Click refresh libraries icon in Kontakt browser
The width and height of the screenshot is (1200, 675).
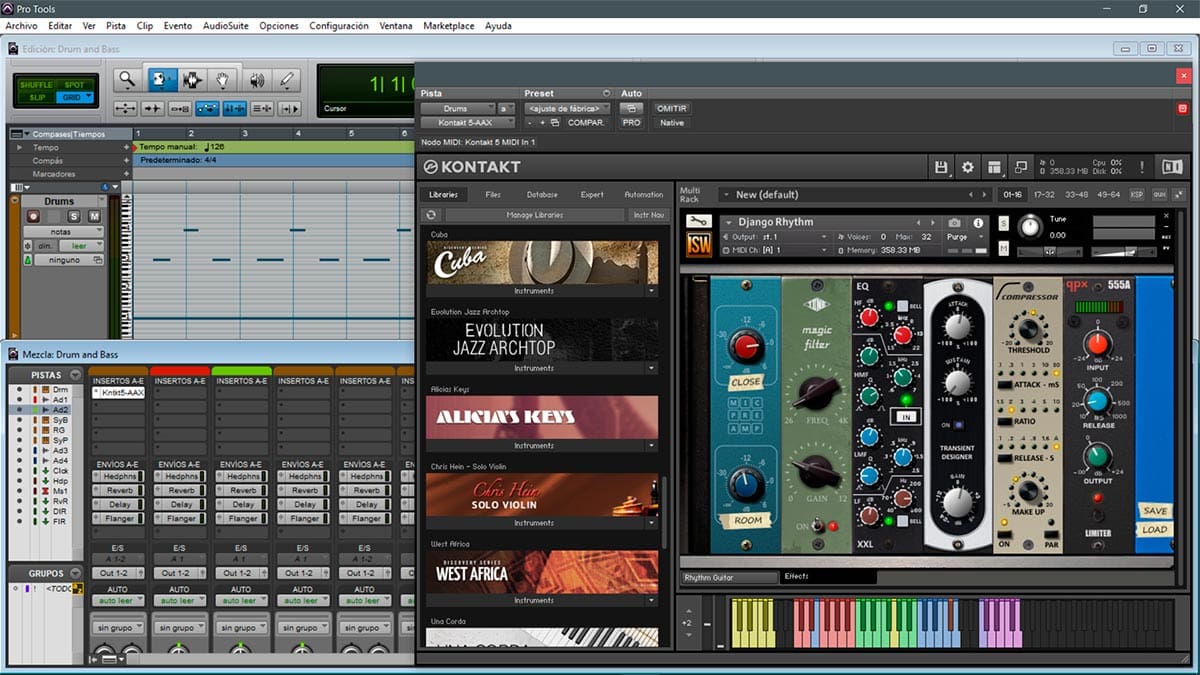pos(431,215)
